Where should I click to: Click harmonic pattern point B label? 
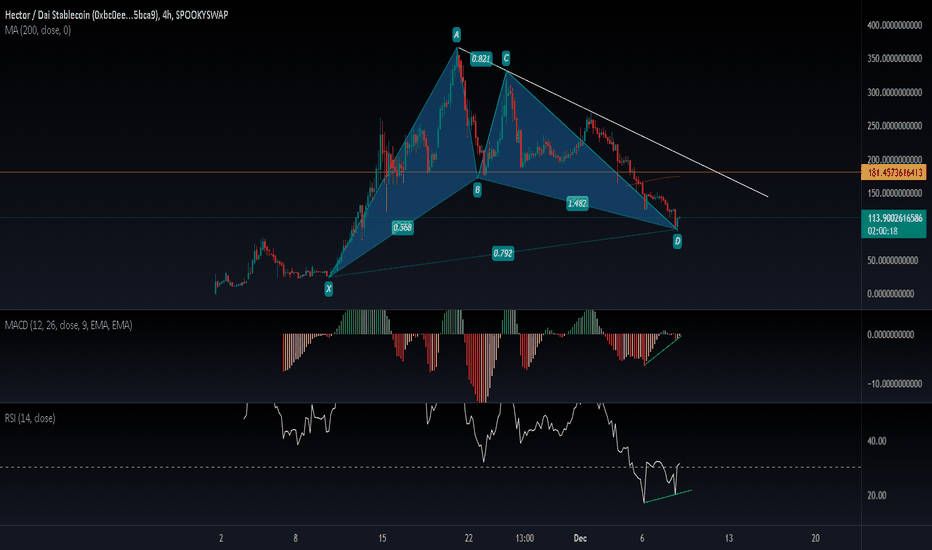tap(477, 190)
